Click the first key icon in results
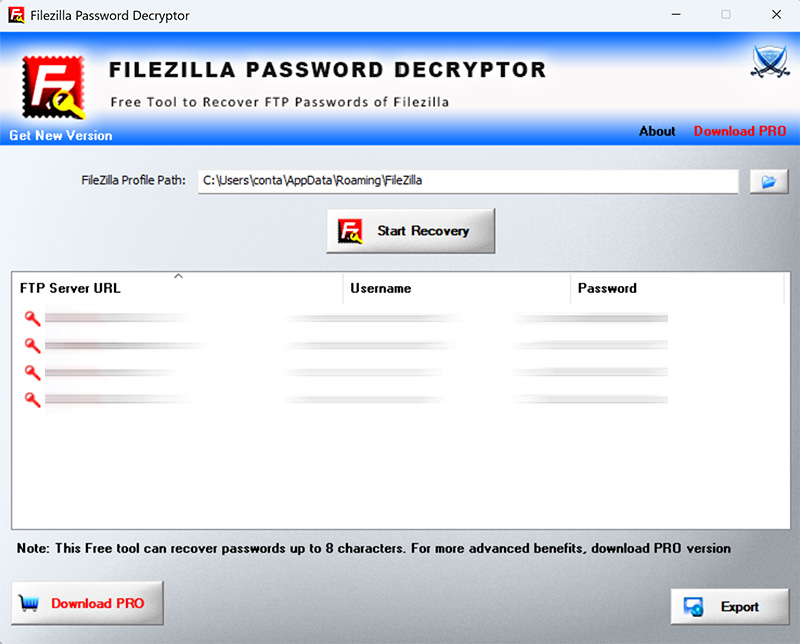 click(x=32, y=318)
